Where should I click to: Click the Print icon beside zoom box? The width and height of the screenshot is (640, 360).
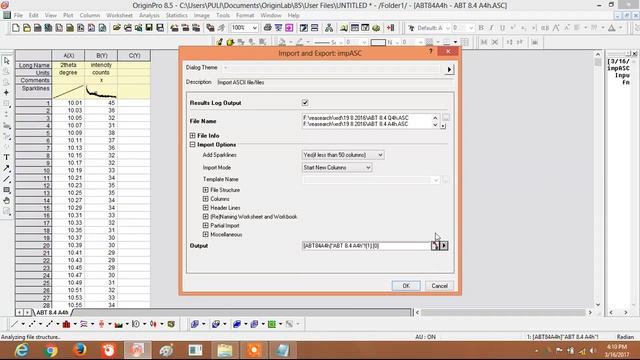267,28
